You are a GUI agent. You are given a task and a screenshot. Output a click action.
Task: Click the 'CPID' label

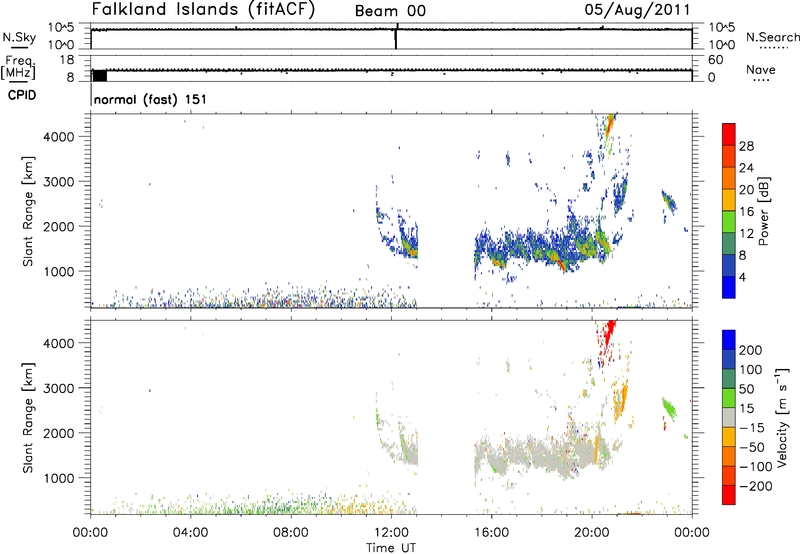click(21, 95)
